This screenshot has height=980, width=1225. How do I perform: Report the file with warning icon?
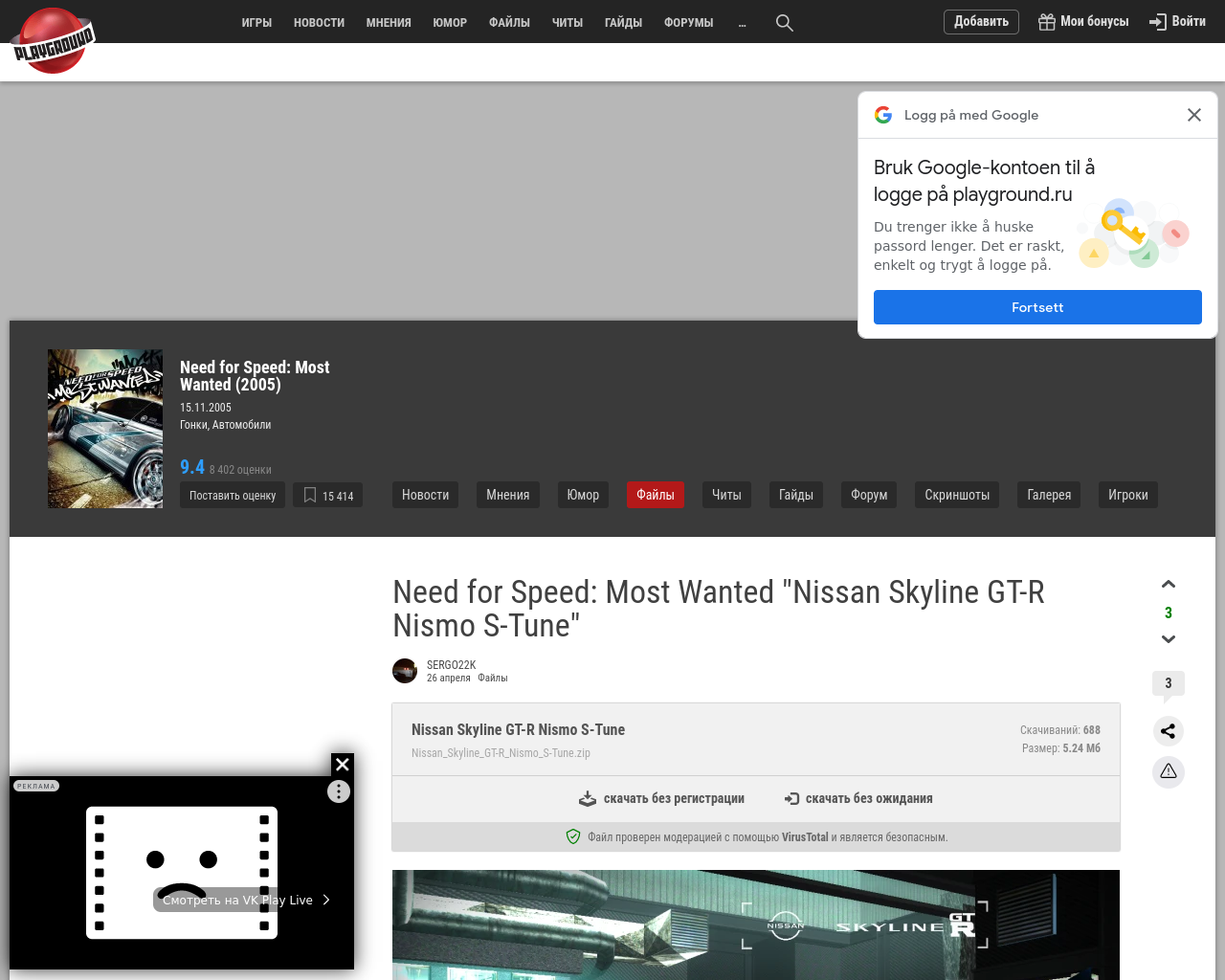[1169, 771]
